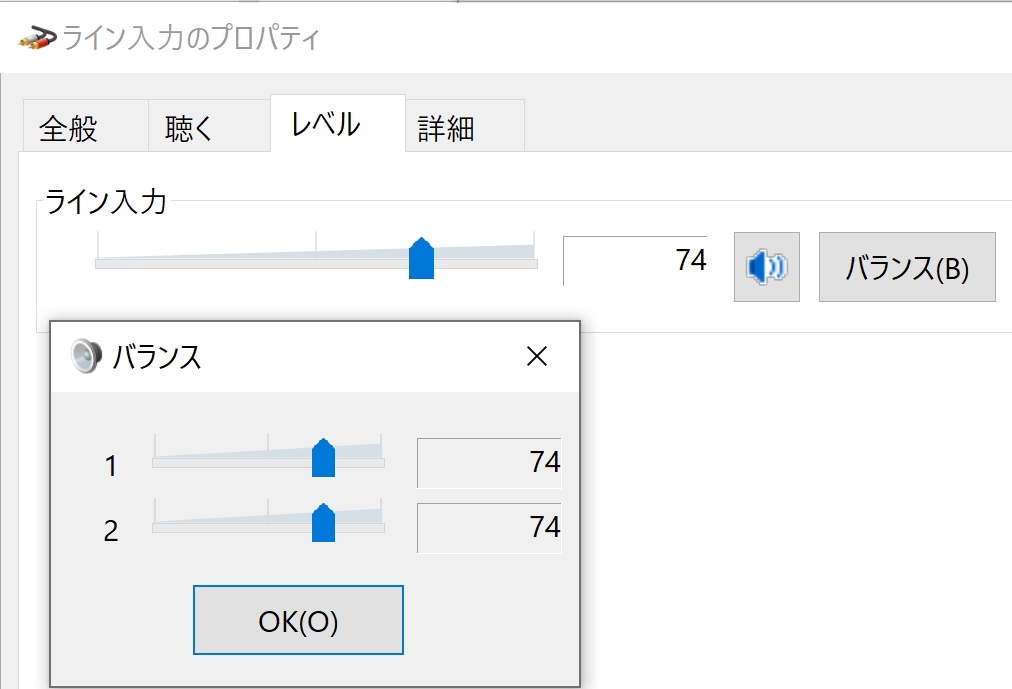Click the channel 2 label in バランス dialog
The height and width of the screenshot is (689, 1012).
(111, 530)
